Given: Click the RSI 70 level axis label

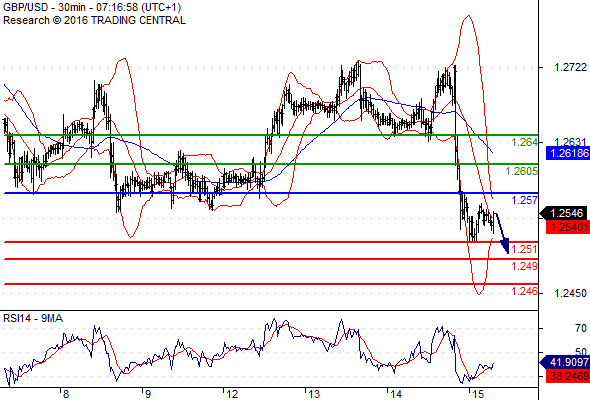Looking at the screenshot, I should pos(581,329).
